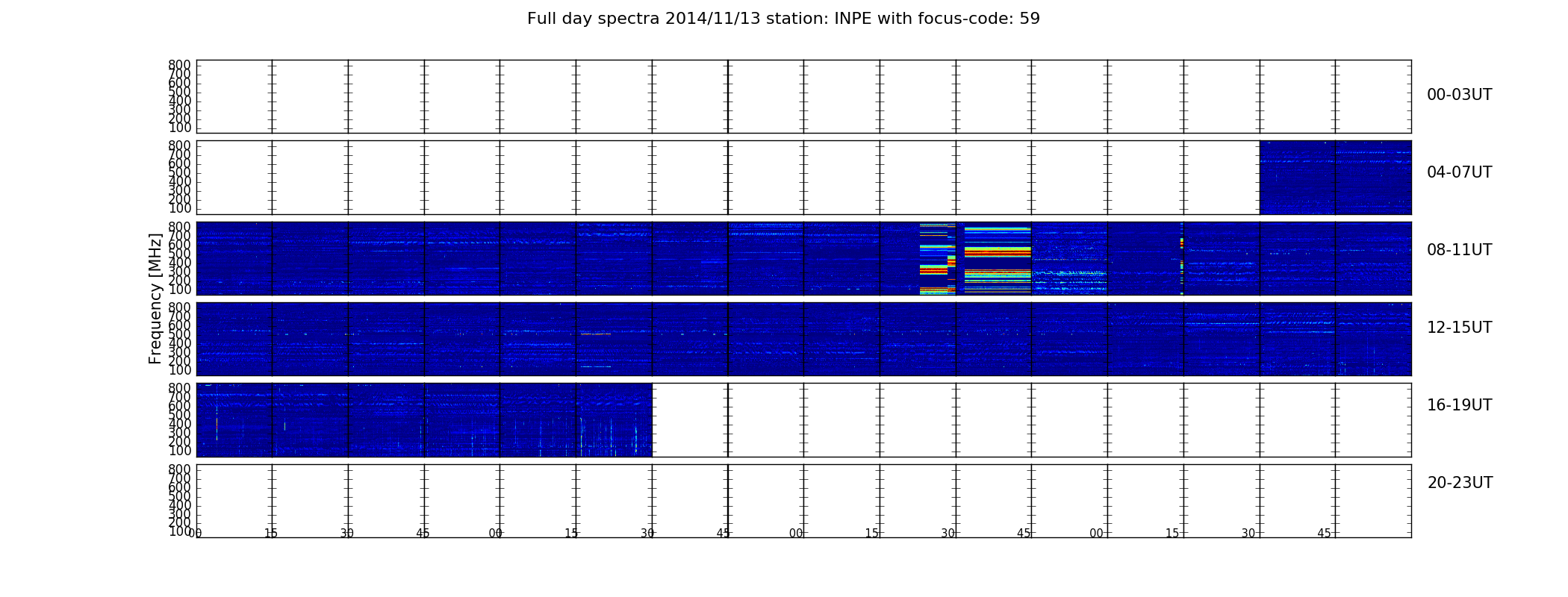
Task: Click the empty 20-23UT spectrum panel
Action: click(803, 501)
